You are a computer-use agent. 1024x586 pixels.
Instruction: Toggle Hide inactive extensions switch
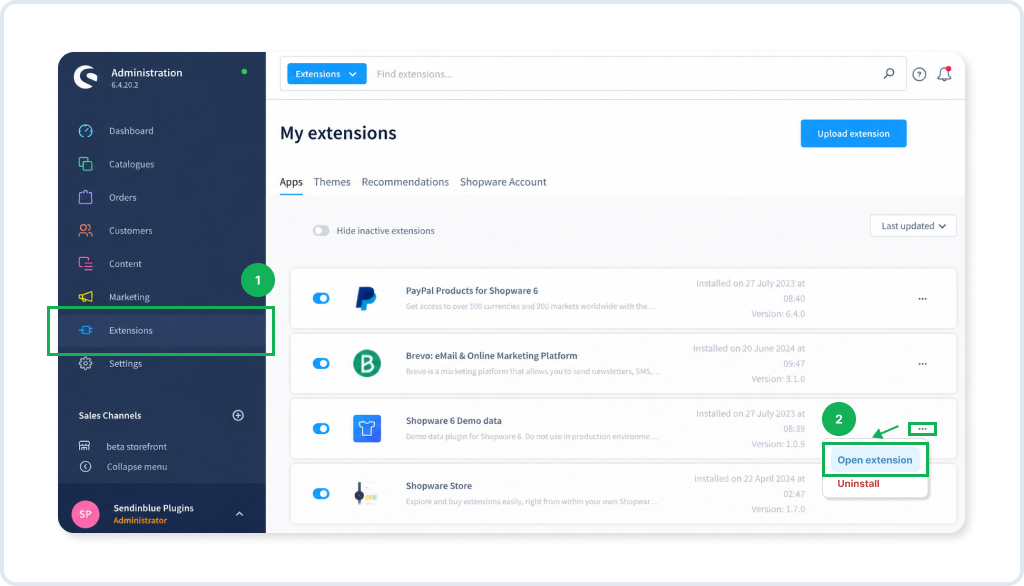pos(321,231)
